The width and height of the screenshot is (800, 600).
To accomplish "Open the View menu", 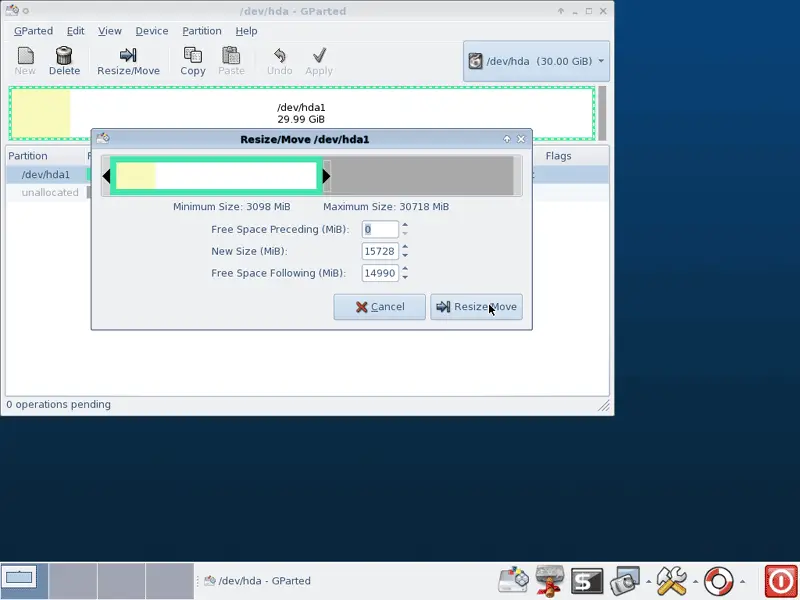I will pos(110,31).
